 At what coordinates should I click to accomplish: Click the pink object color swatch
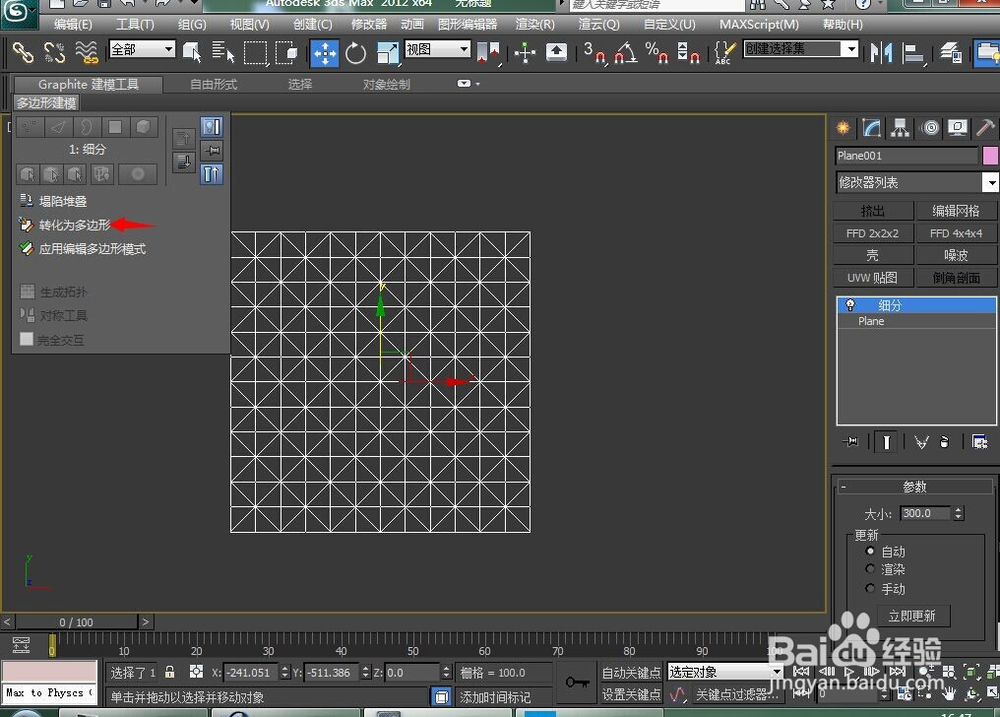tap(990, 156)
